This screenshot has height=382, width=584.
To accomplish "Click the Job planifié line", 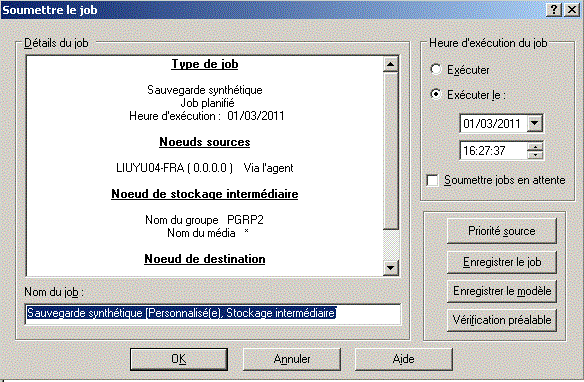I will tap(207, 103).
